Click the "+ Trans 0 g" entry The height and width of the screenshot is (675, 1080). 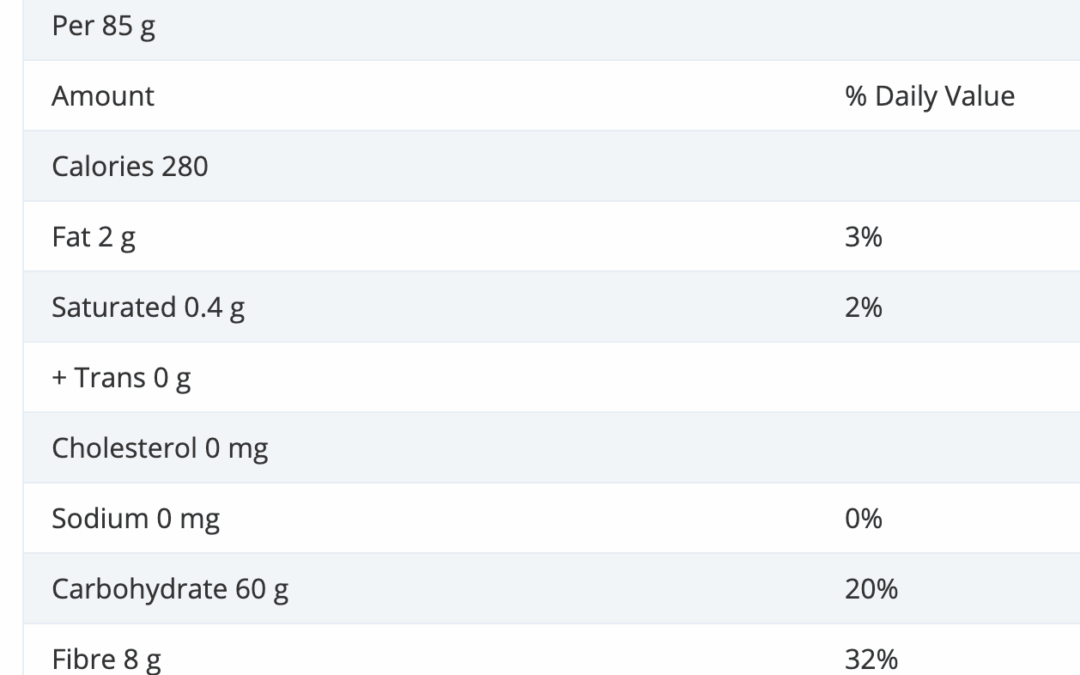point(121,378)
